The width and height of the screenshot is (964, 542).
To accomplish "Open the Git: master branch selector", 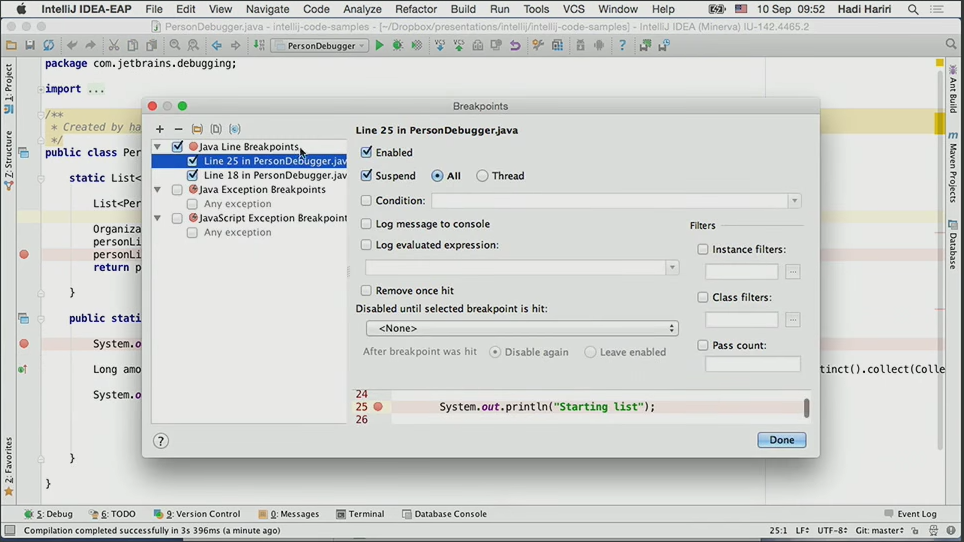I will (x=879, y=530).
